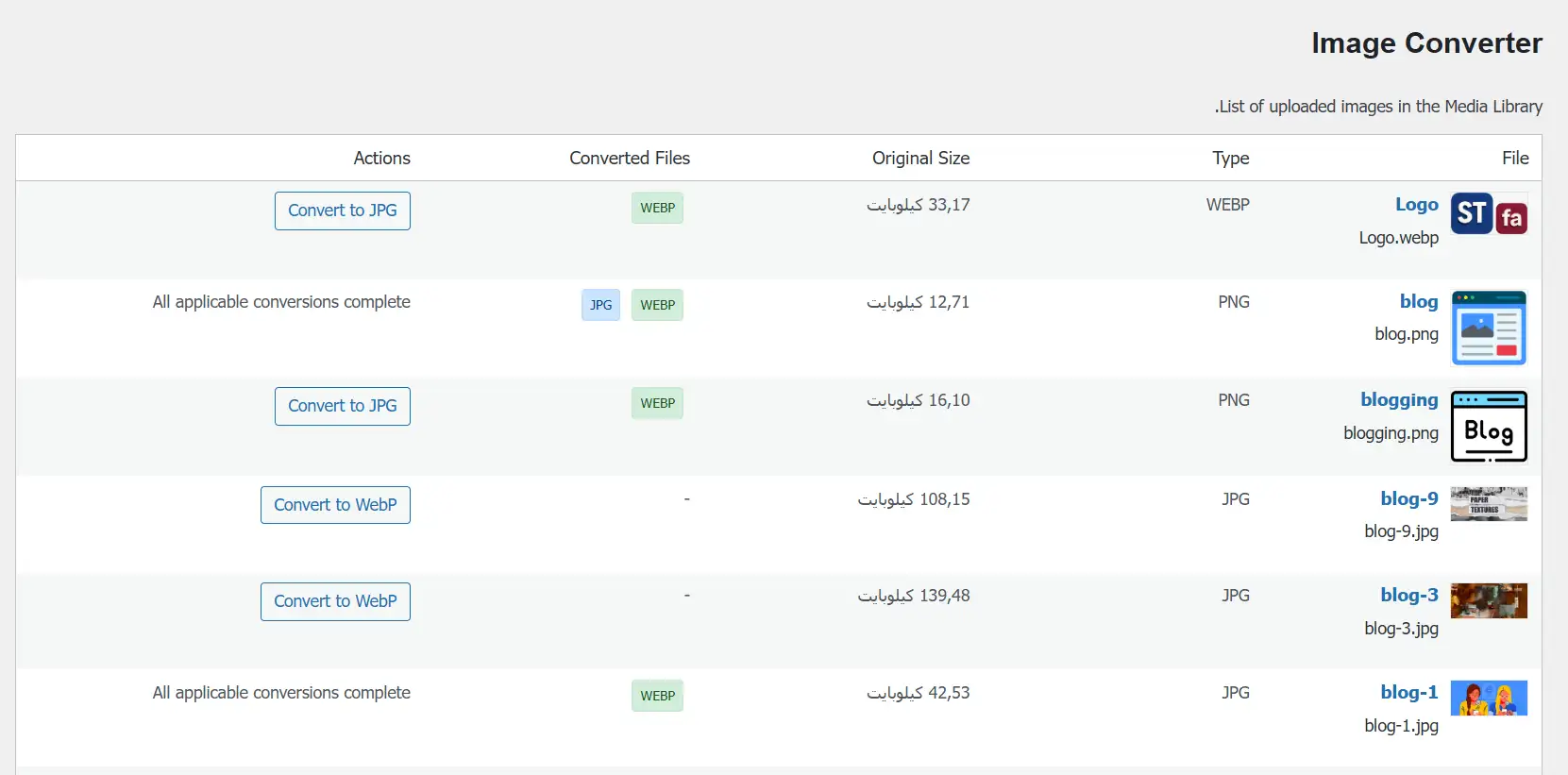
Task: Click the JPG badge in blog.png row
Action: coord(600,305)
